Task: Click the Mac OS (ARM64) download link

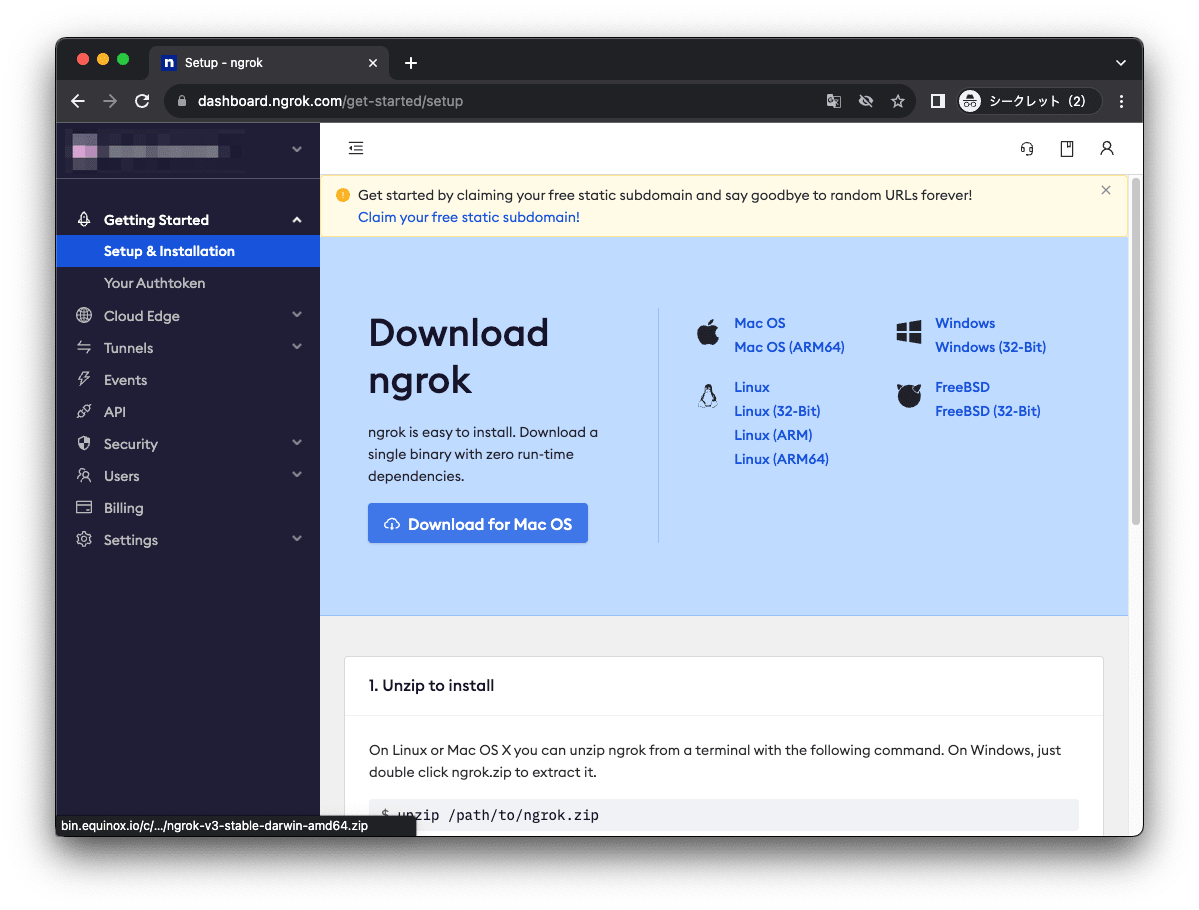Action: (x=789, y=347)
